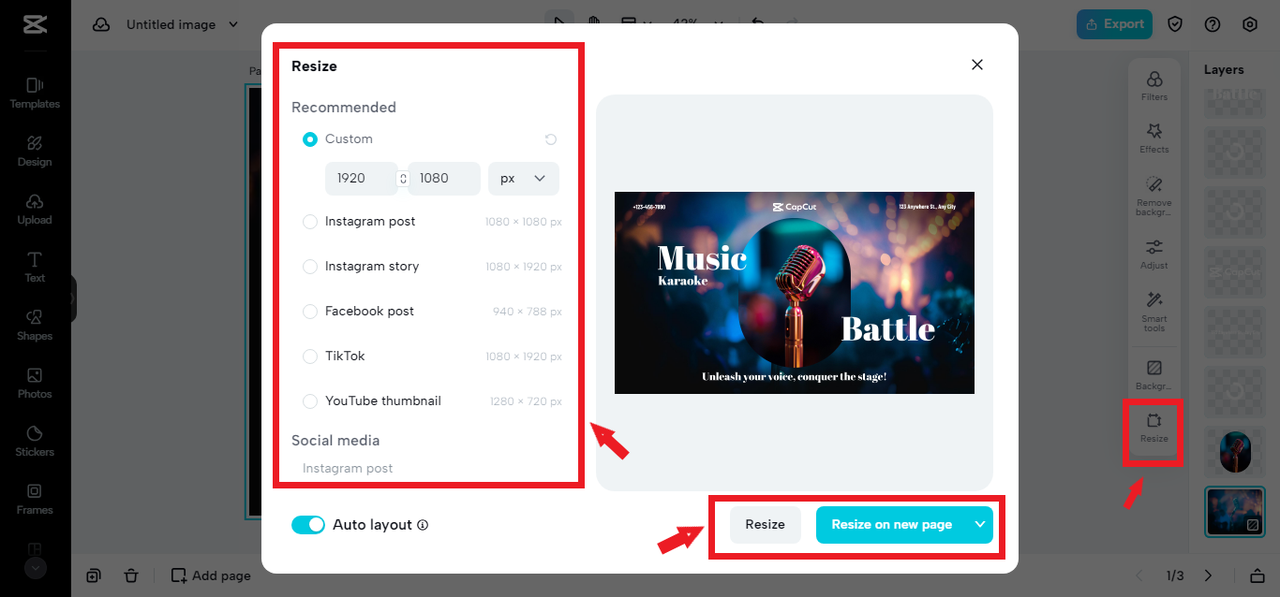
Task: Open the Stickers panel
Action: coord(35,441)
